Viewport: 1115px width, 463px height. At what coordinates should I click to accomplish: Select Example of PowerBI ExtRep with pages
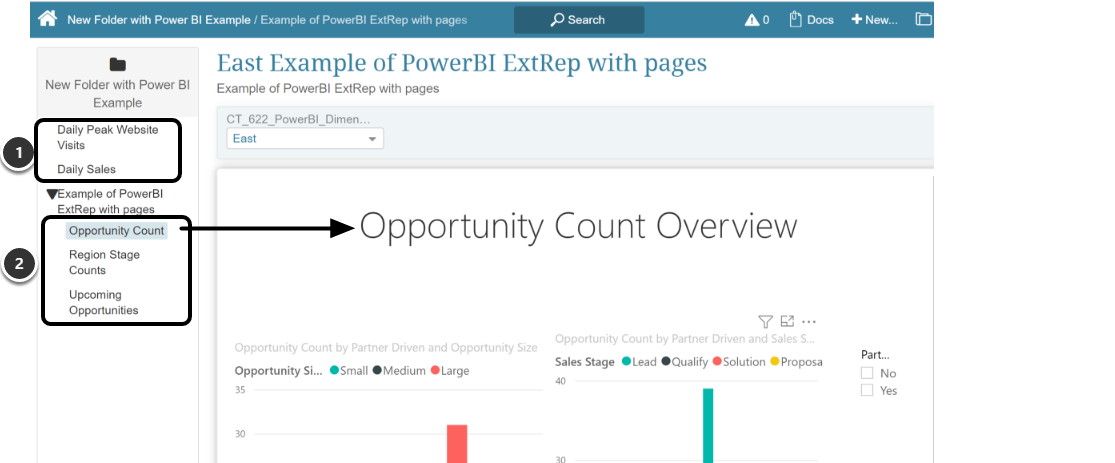(110, 201)
